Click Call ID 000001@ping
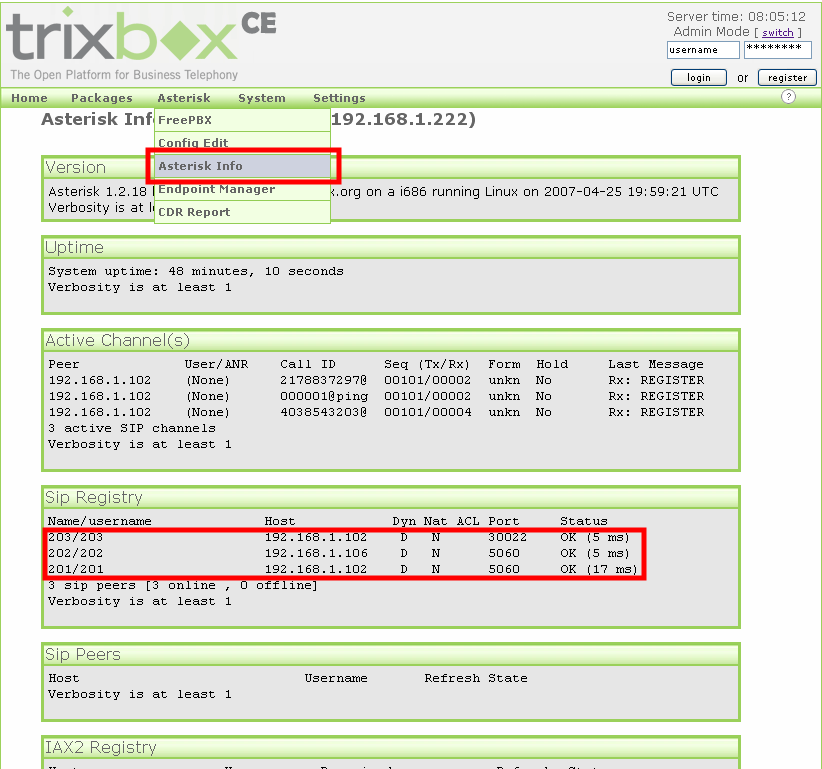This screenshot has width=822, height=769. [x=324, y=396]
